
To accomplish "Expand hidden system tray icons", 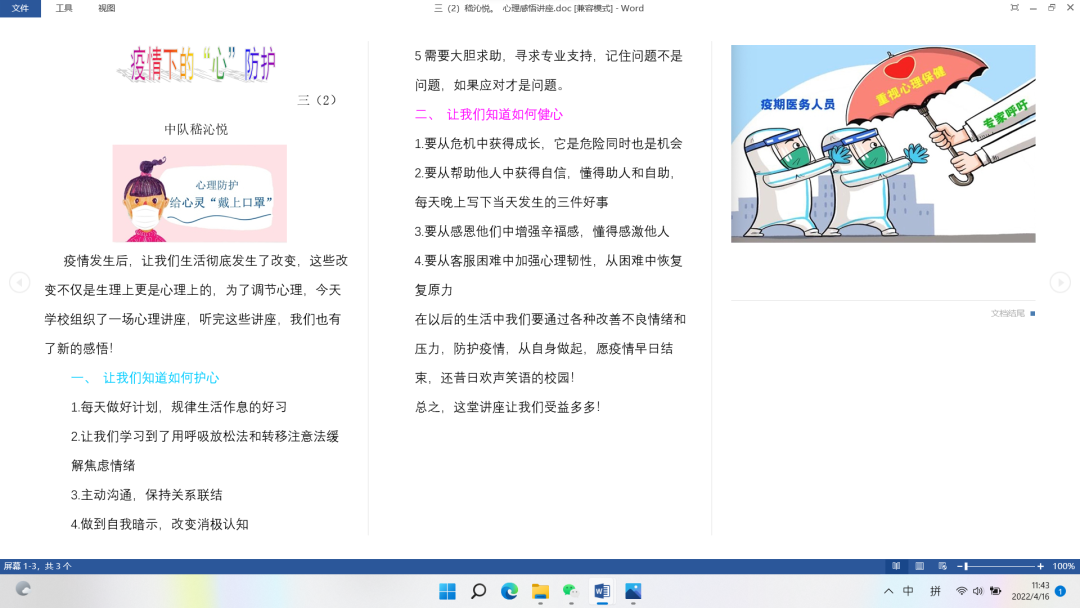I will [888, 591].
